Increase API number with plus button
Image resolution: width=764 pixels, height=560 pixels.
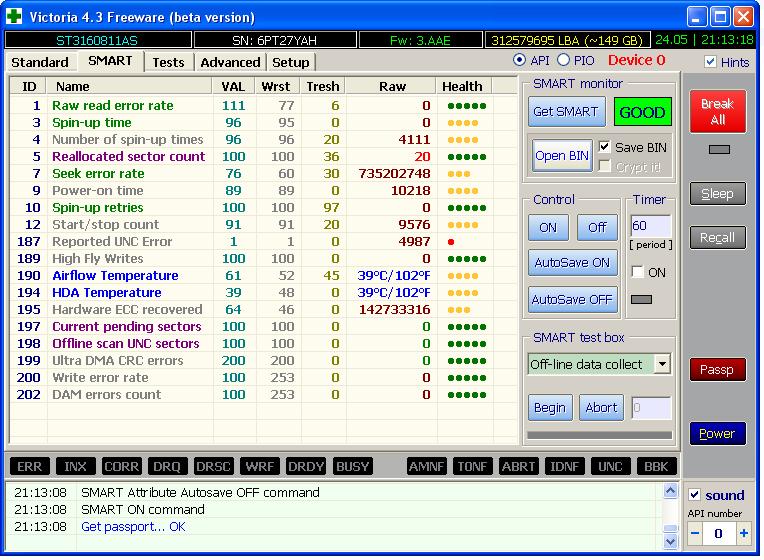744,533
